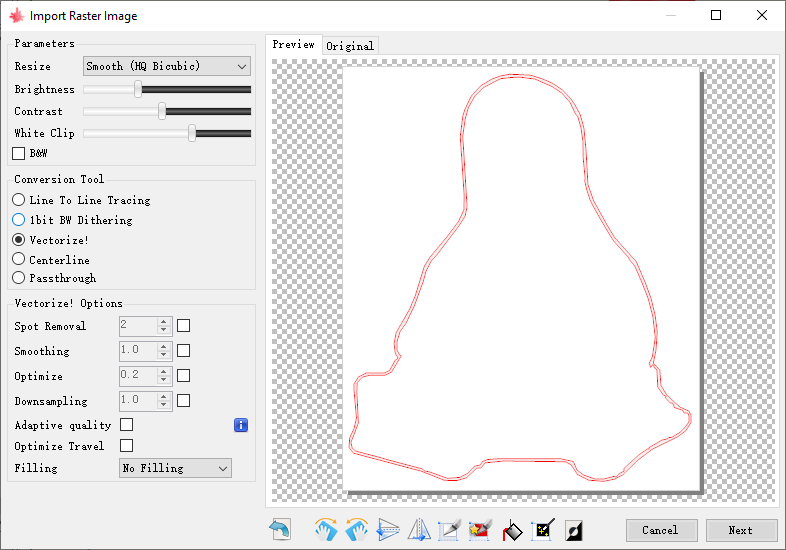Screen dimensions: 786x550
Task: Click the red app icon in the title bar
Action: [17, 16]
